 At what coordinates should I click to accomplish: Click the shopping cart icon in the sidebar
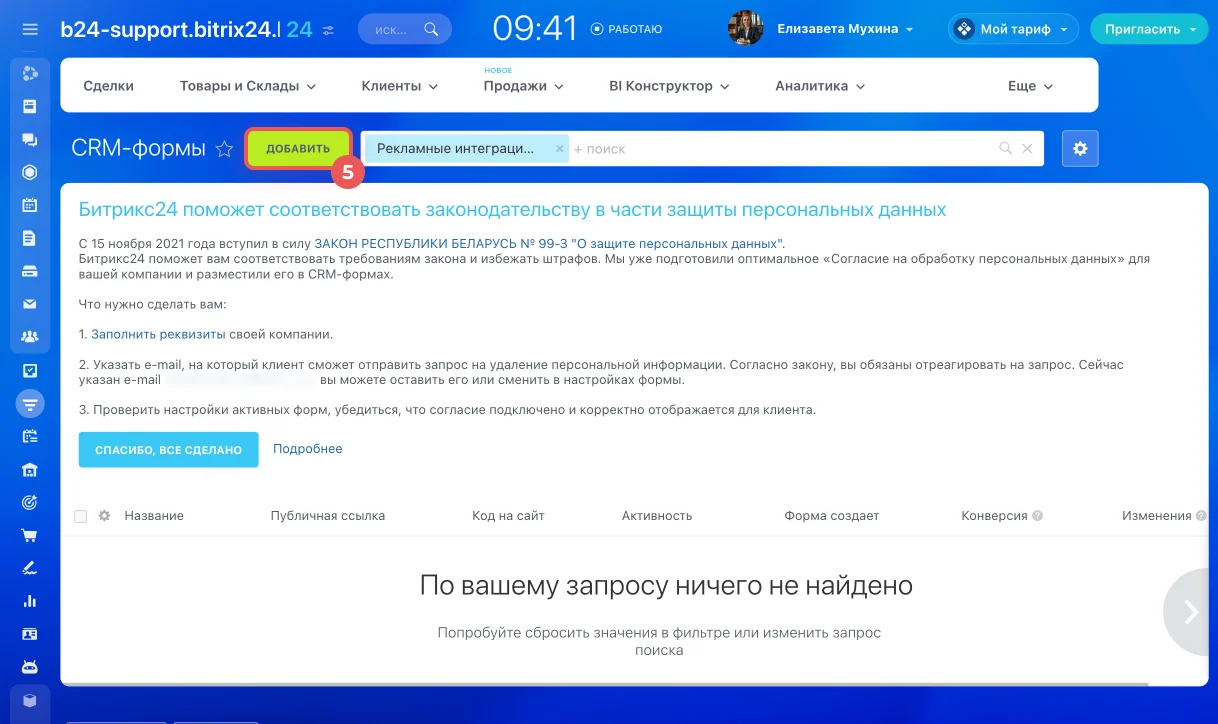click(x=30, y=535)
